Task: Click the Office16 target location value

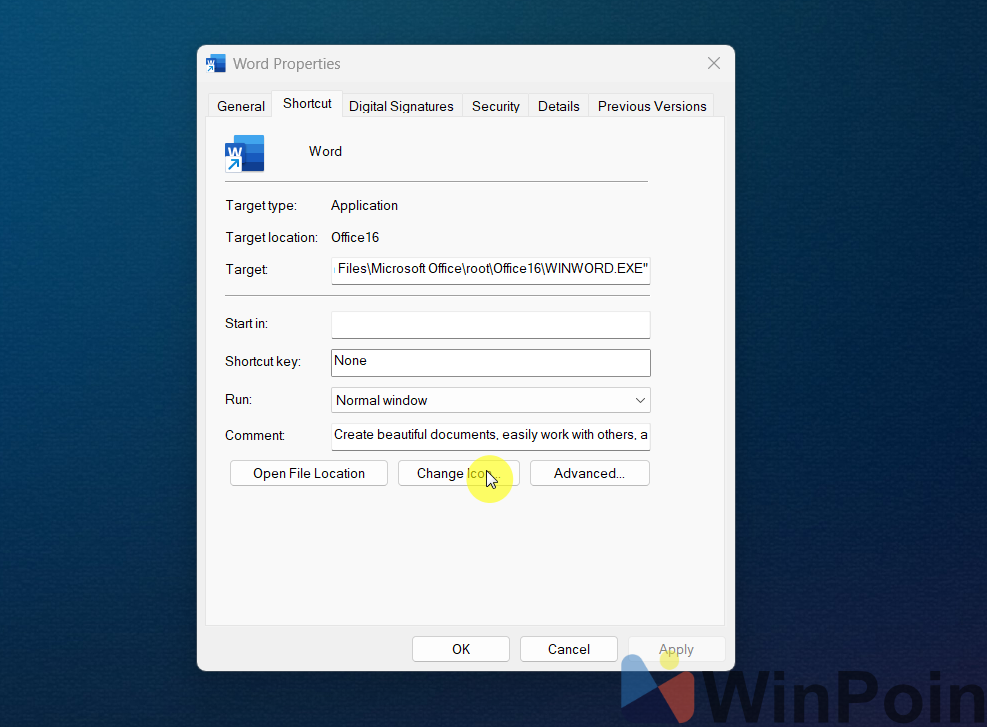Action: tap(355, 237)
